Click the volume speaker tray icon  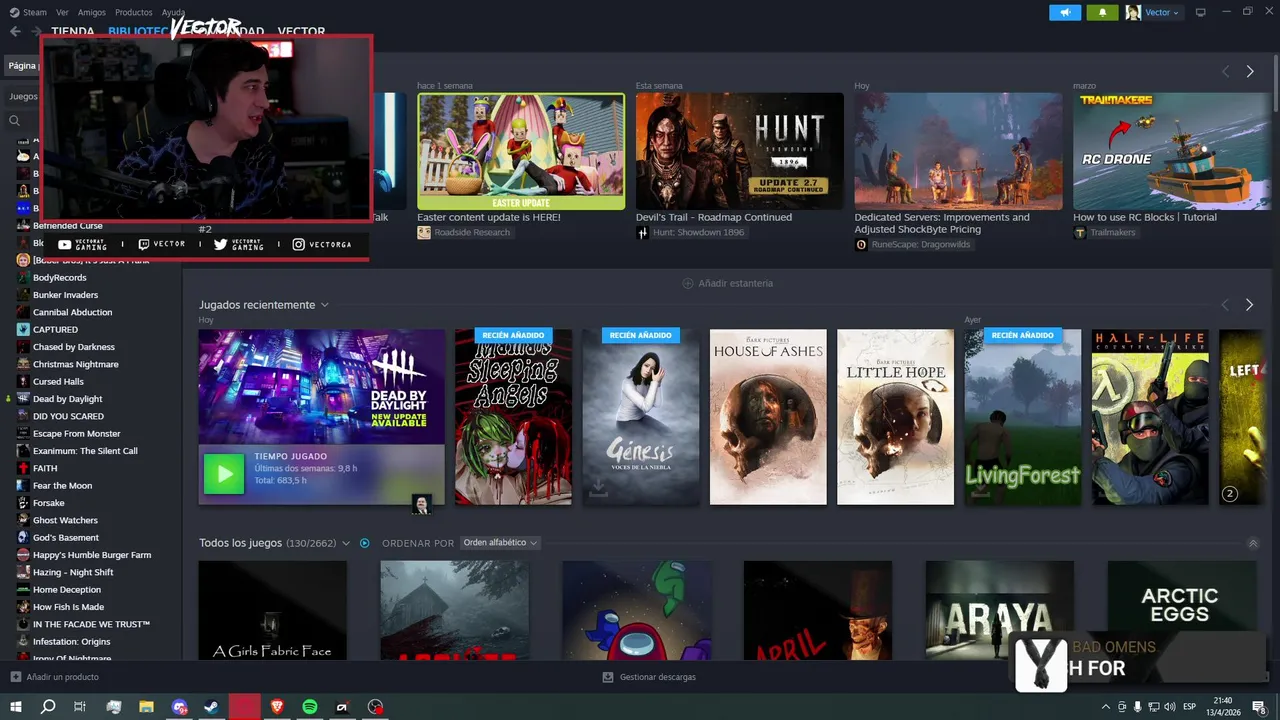point(1169,707)
